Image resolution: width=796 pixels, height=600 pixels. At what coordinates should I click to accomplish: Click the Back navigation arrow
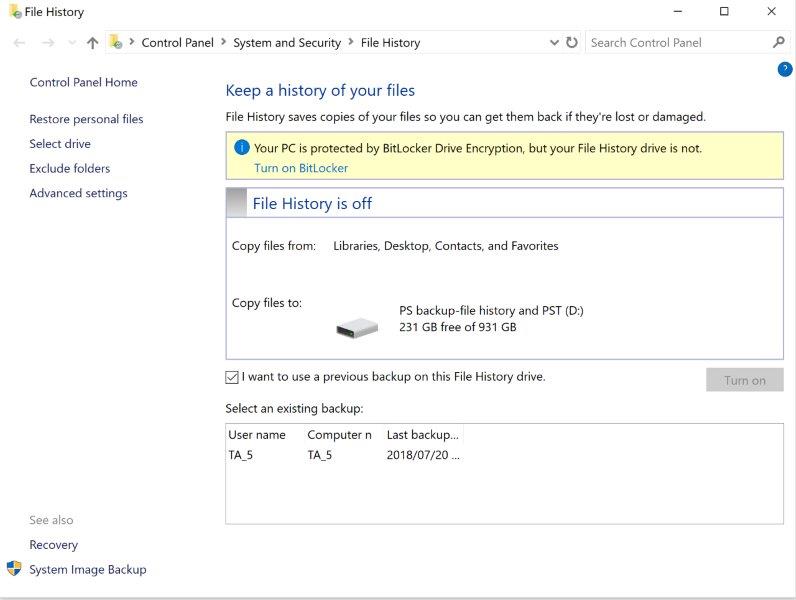20,43
